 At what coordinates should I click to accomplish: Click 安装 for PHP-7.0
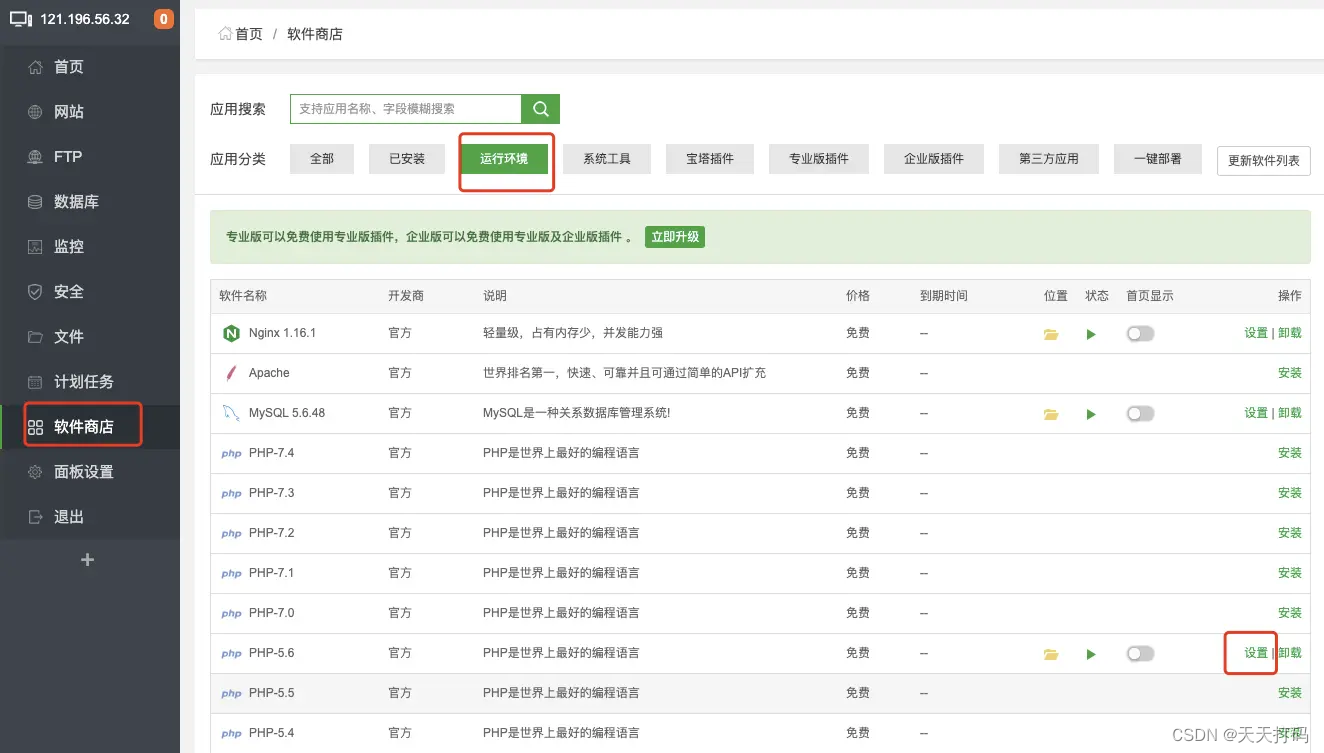[1290, 613]
